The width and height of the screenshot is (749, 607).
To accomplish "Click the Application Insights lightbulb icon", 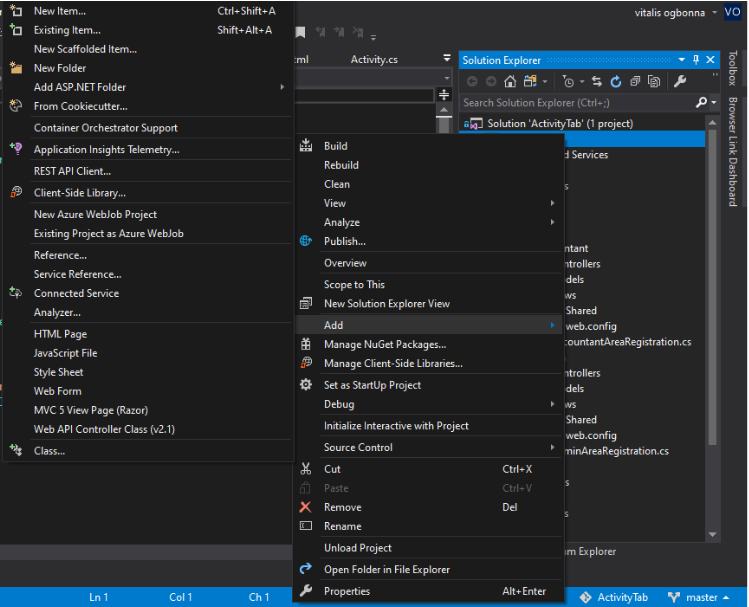I will coord(16,149).
